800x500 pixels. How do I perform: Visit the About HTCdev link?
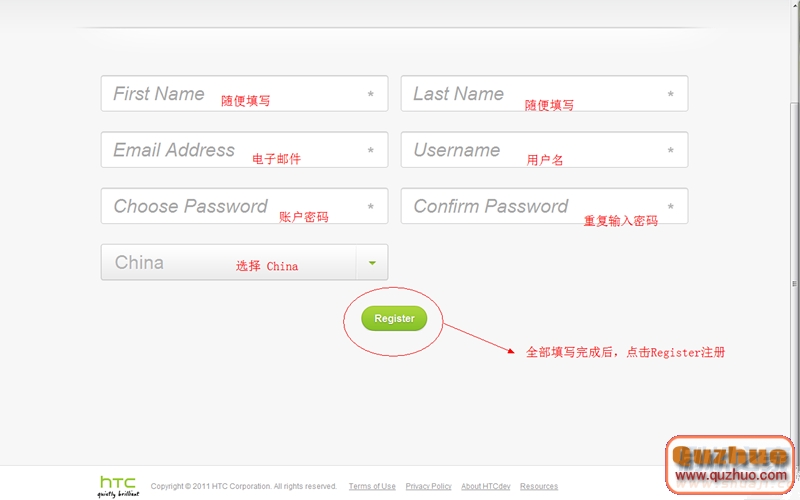pos(486,486)
